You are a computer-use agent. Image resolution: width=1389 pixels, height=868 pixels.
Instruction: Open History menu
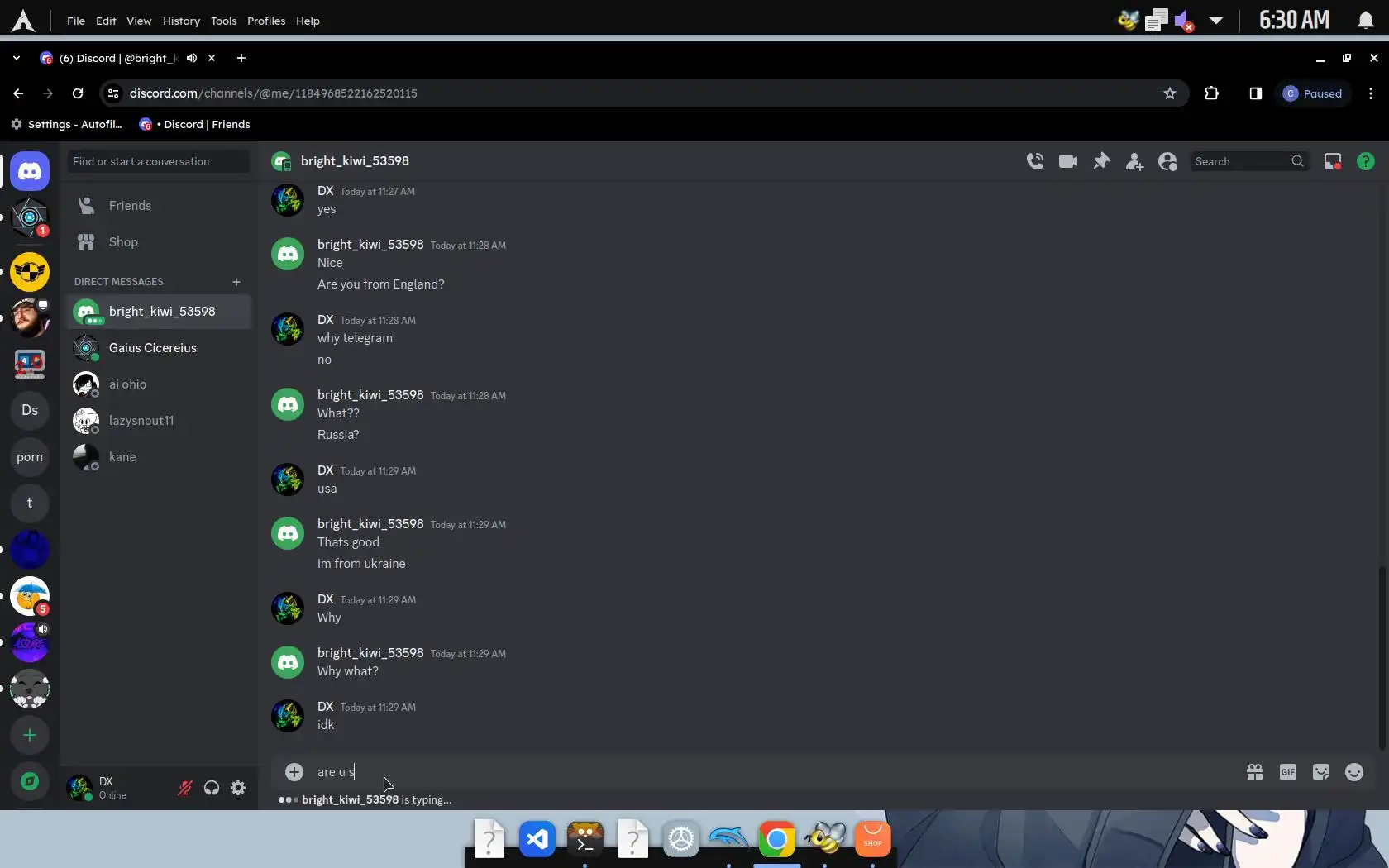click(x=181, y=21)
